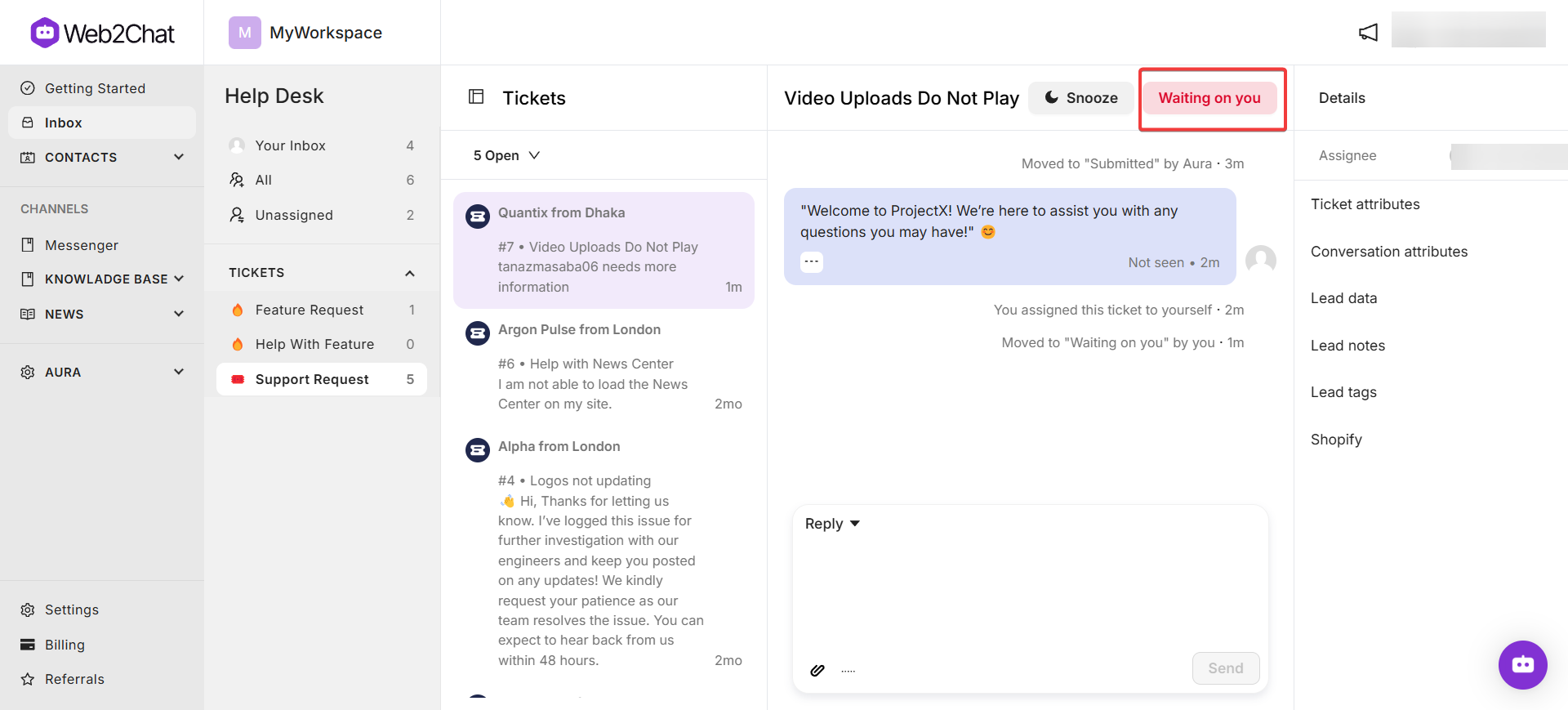Open Messenger channel
The image size is (1568, 710).
tap(102, 245)
